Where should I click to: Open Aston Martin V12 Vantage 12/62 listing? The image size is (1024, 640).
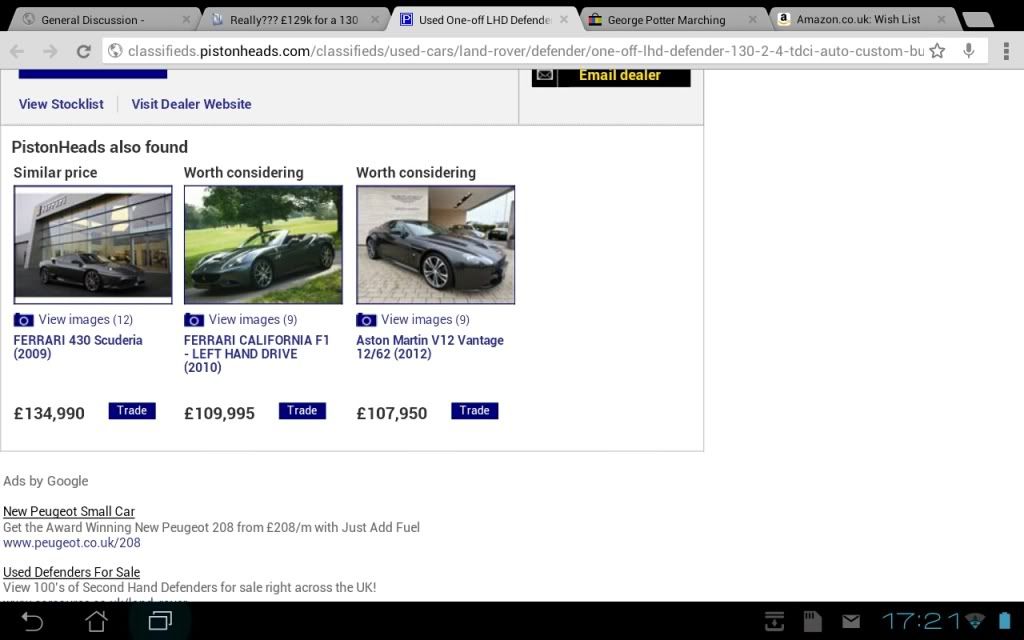point(430,347)
